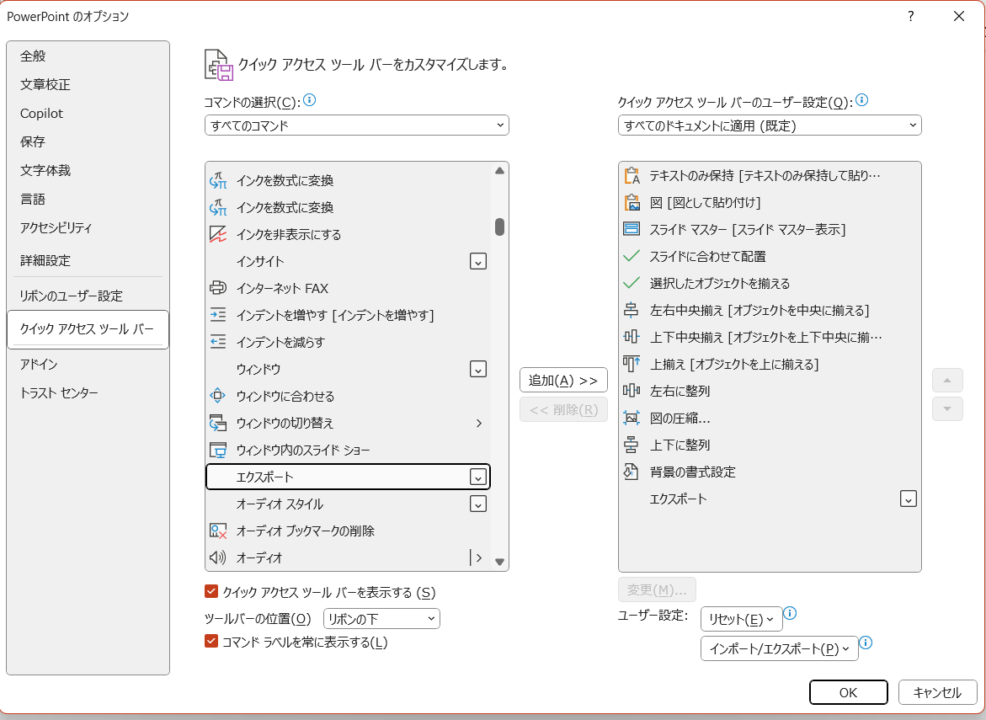
Task: Select the テキストのみ保持 paste icon
Action: coord(631,175)
